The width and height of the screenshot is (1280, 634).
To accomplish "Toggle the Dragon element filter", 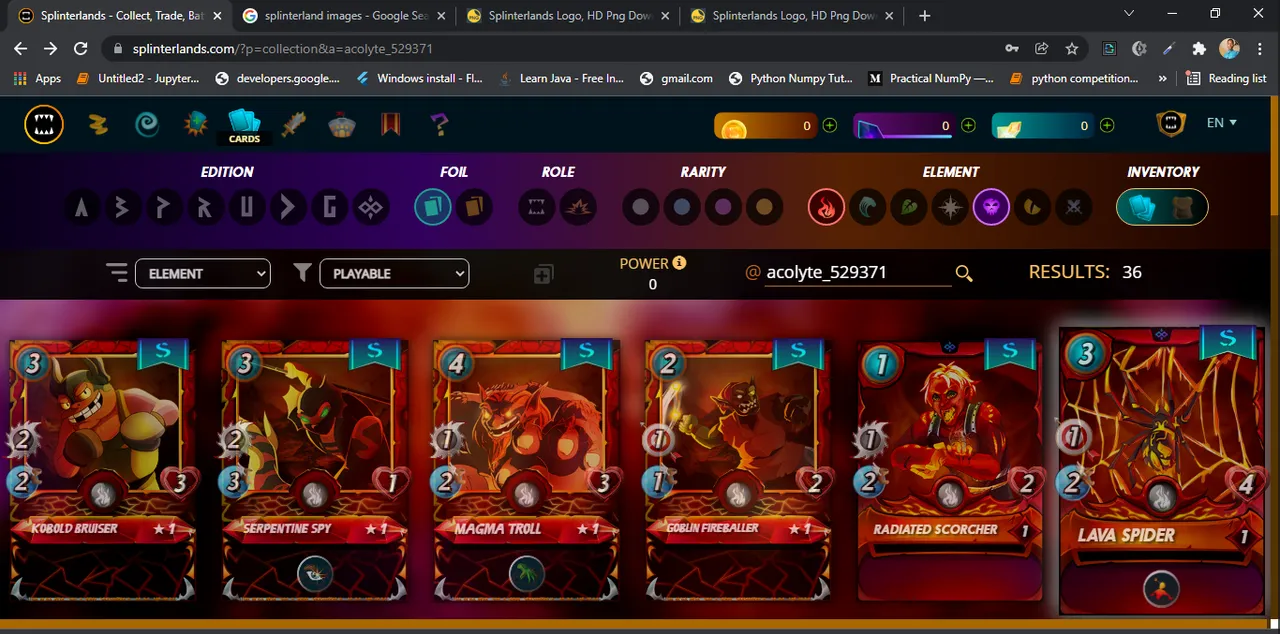I will pos(1033,208).
